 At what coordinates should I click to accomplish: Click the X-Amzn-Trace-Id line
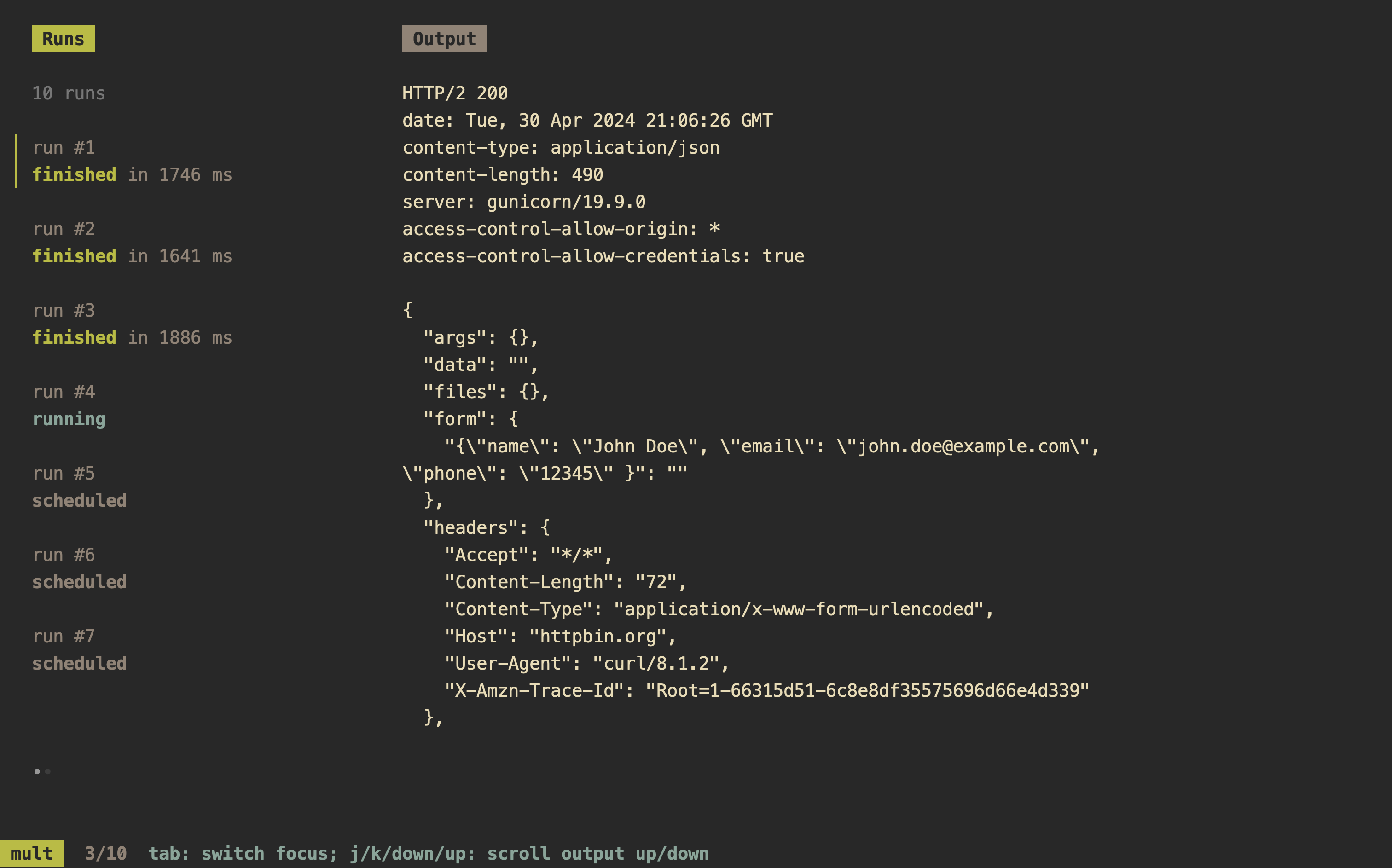[x=766, y=691]
